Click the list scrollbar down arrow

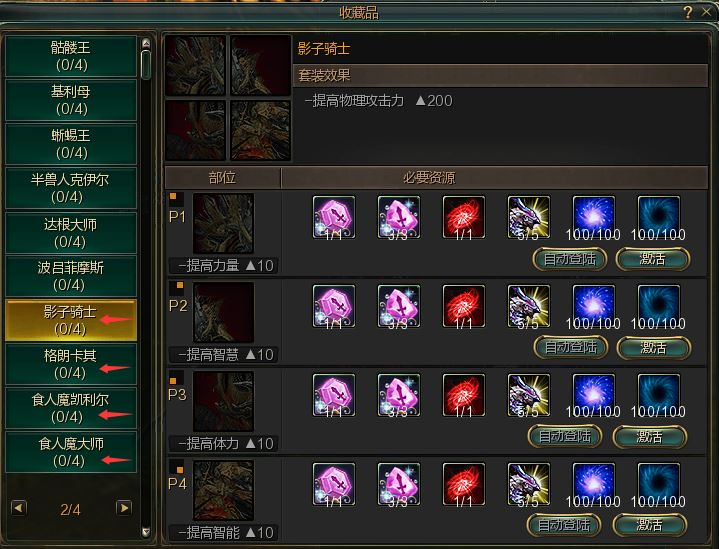[x=146, y=532]
